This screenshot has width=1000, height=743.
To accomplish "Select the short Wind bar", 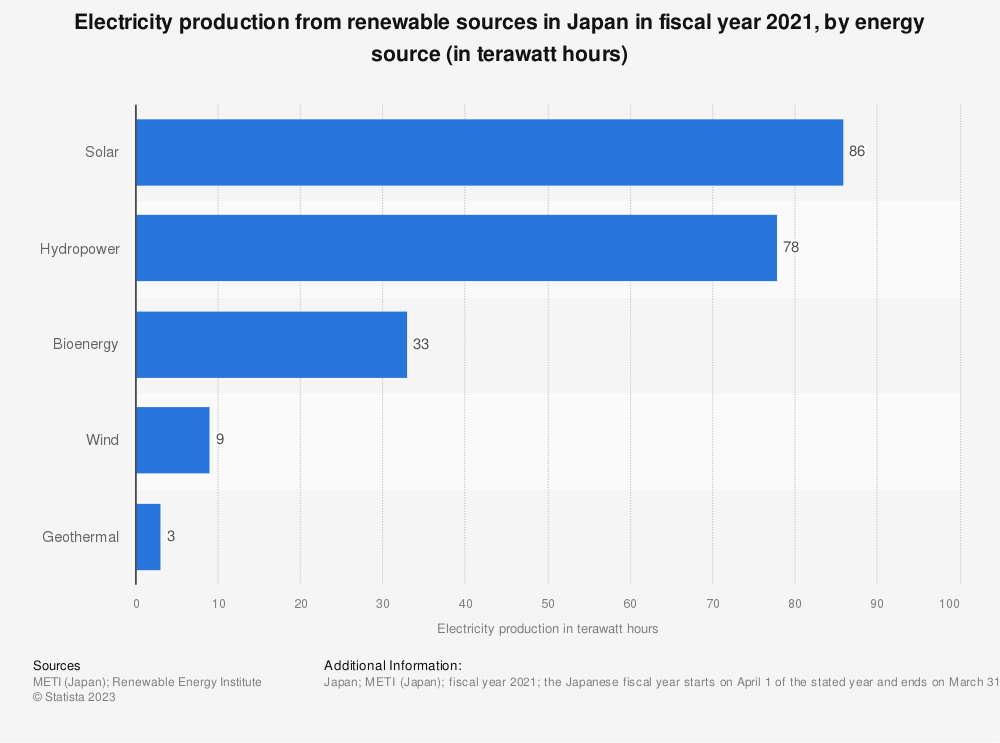I will pyautogui.click(x=172, y=440).
